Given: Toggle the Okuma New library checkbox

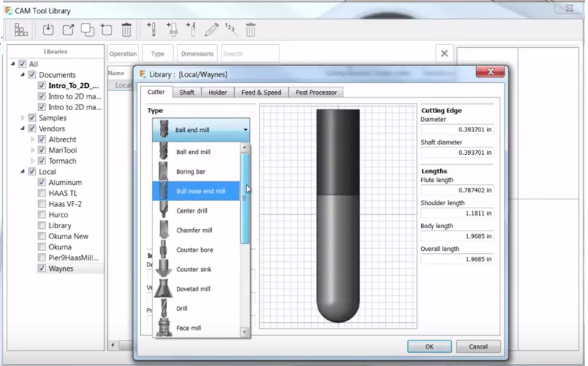Looking at the screenshot, I should (x=42, y=236).
